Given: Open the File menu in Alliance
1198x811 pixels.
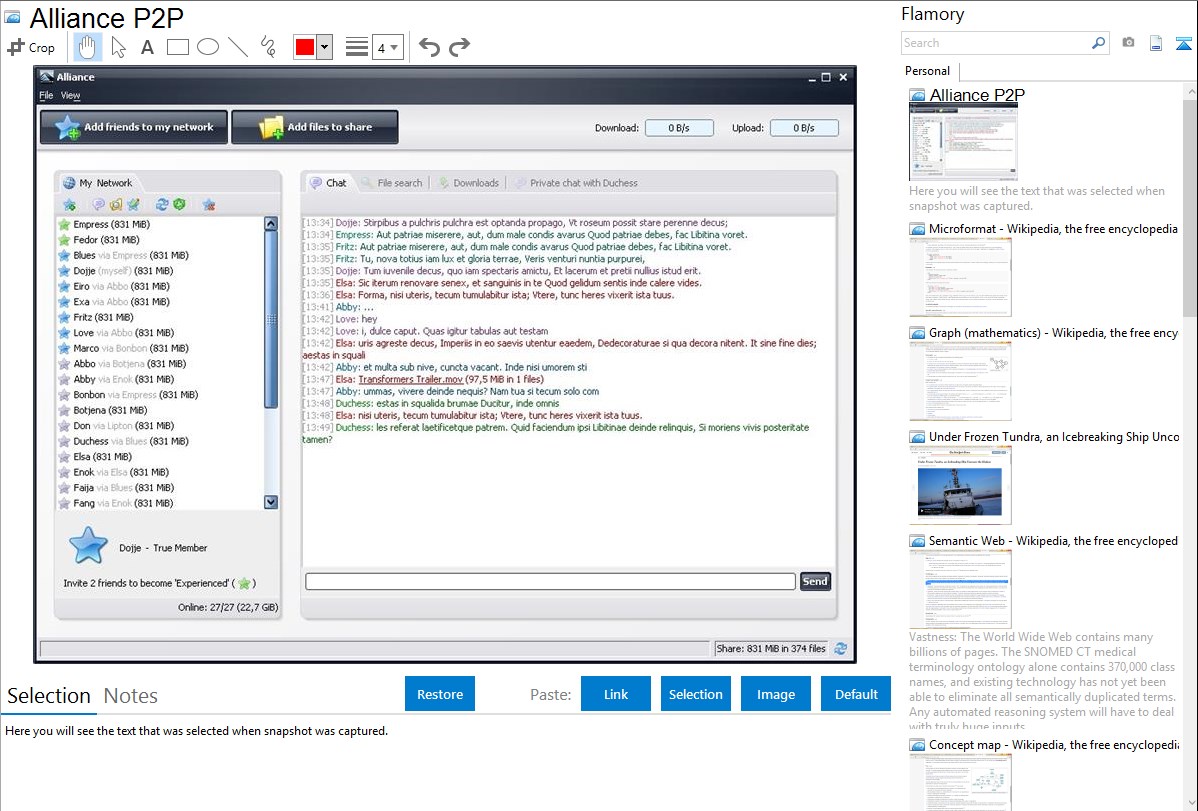Looking at the screenshot, I should pos(46,96).
